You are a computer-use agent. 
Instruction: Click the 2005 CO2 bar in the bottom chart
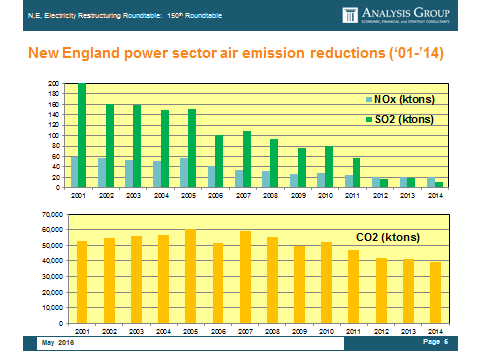tap(190, 276)
